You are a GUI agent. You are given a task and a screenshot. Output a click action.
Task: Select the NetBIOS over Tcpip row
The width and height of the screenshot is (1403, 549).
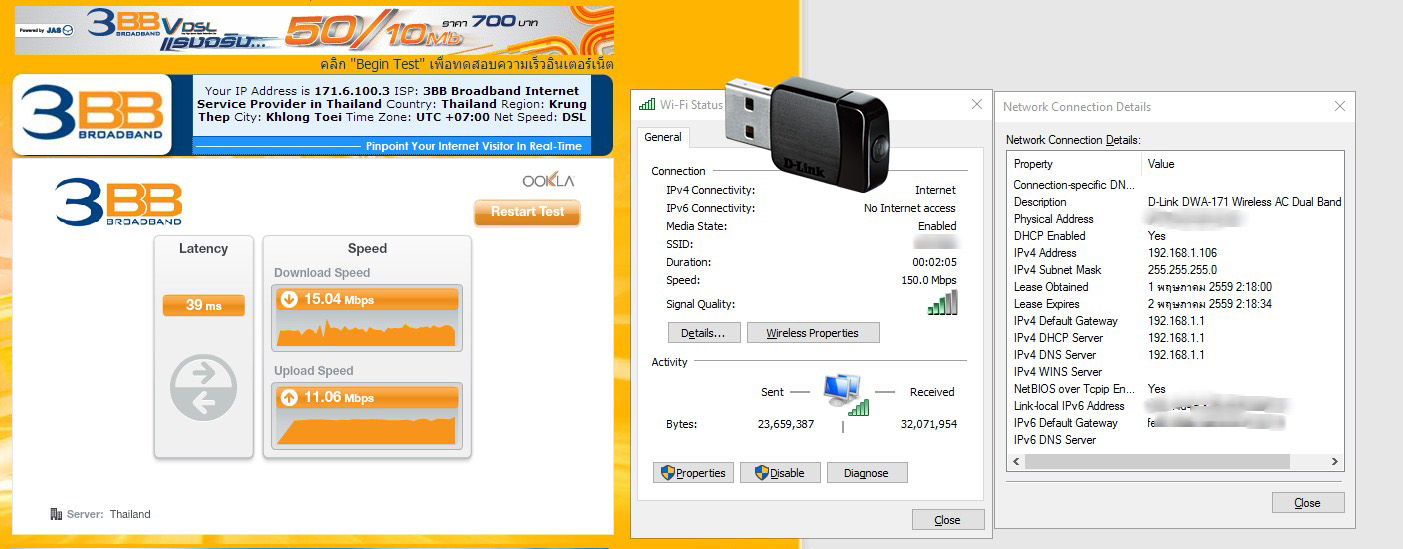pyautogui.click(x=1176, y=389)
